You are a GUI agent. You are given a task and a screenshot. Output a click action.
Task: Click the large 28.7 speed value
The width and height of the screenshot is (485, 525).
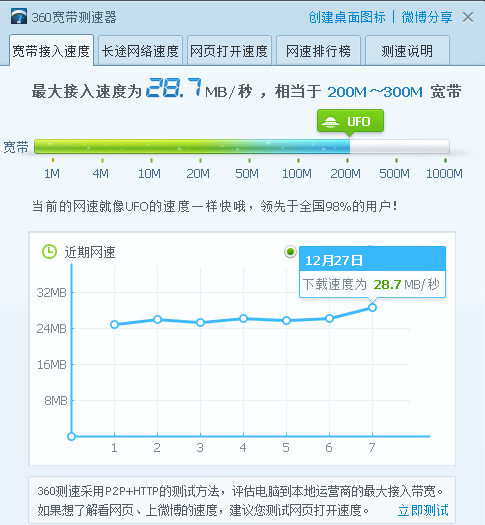[x=174, y=88]
